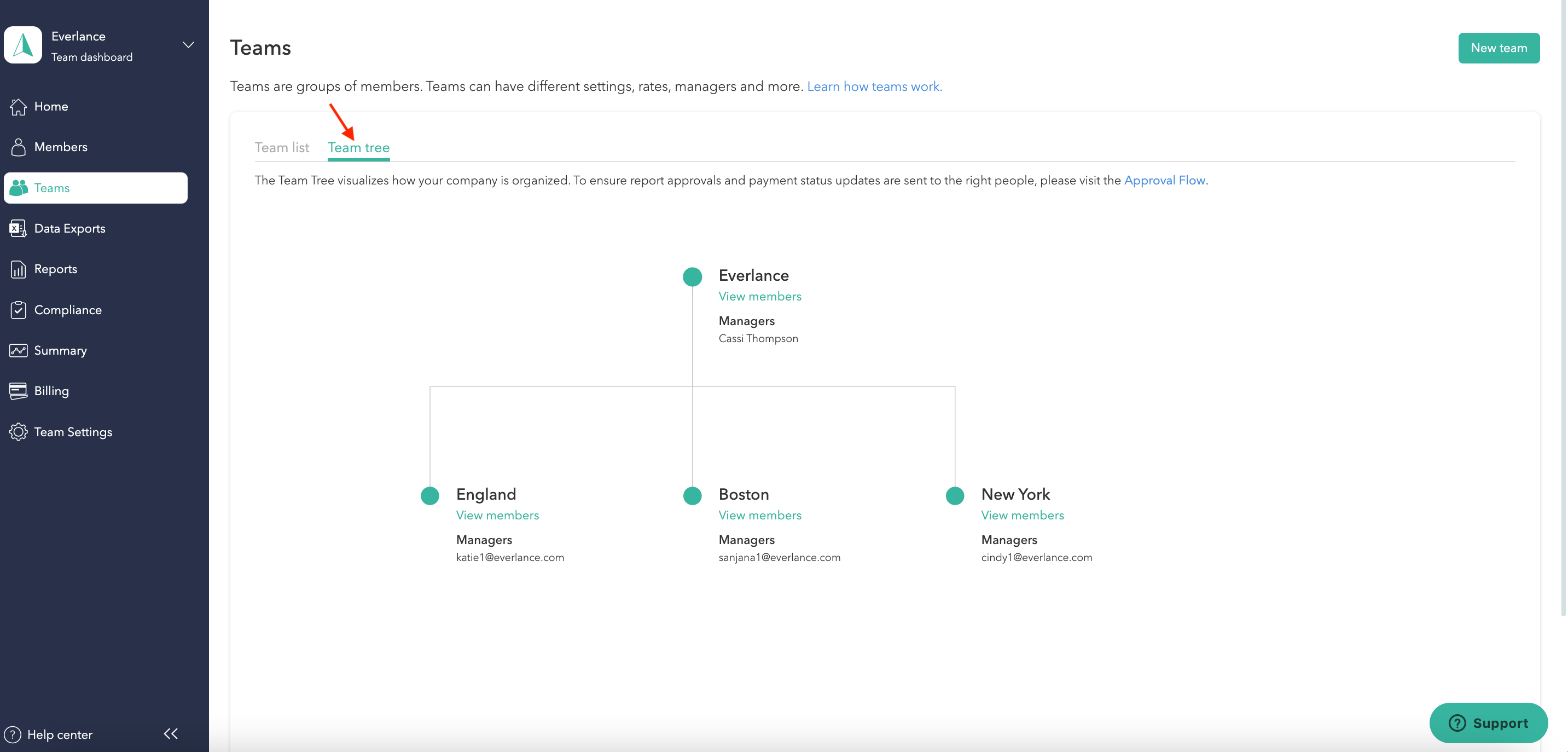Open Team Settings gear icon
This screenshot has width=1568, height=752.
(18, 432)
